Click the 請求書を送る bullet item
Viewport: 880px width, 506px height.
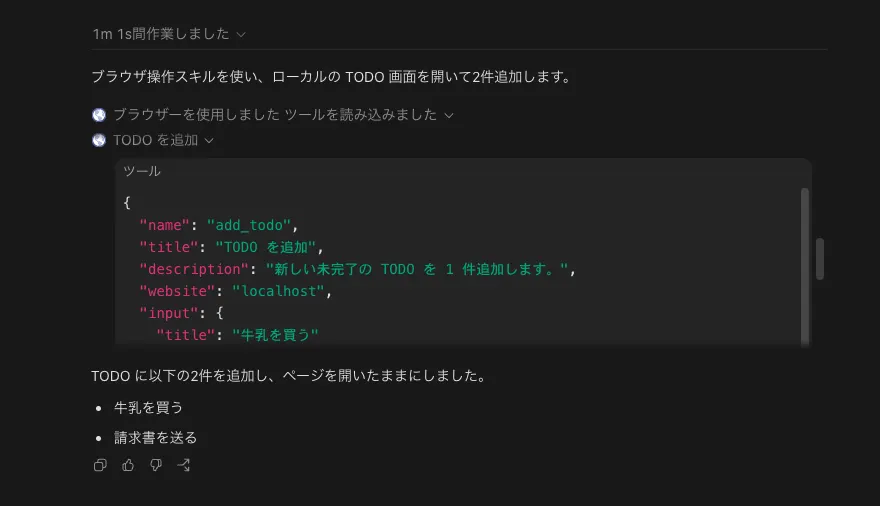(155, 438)
